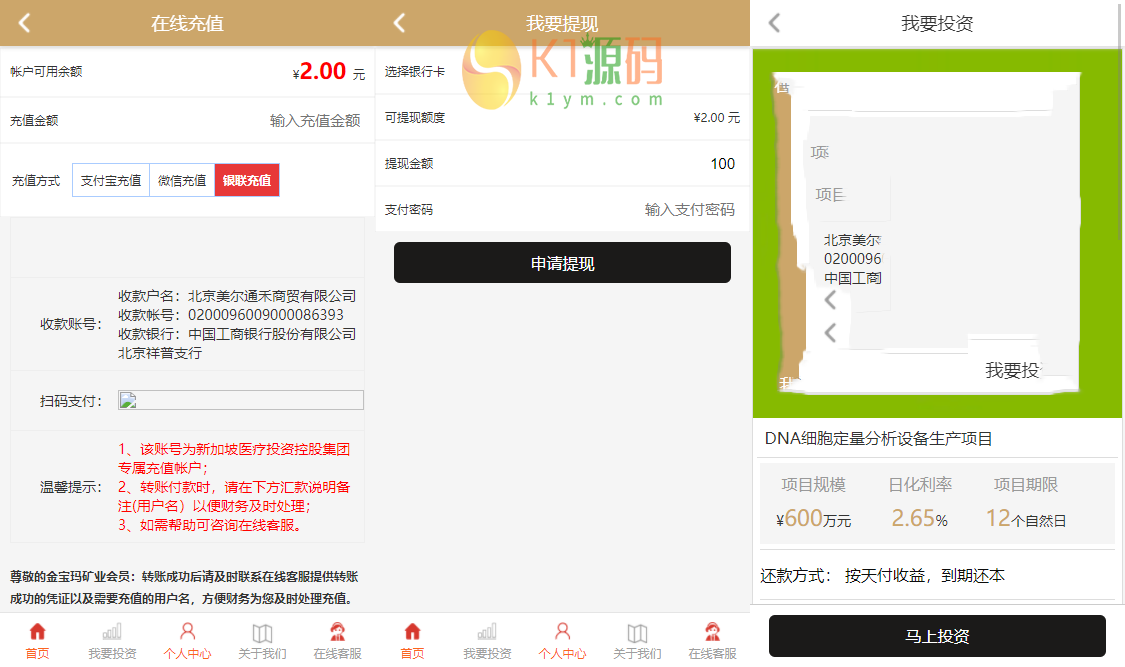Click the DNA细胞定量分析设备生产项目 title

[878, 438]
